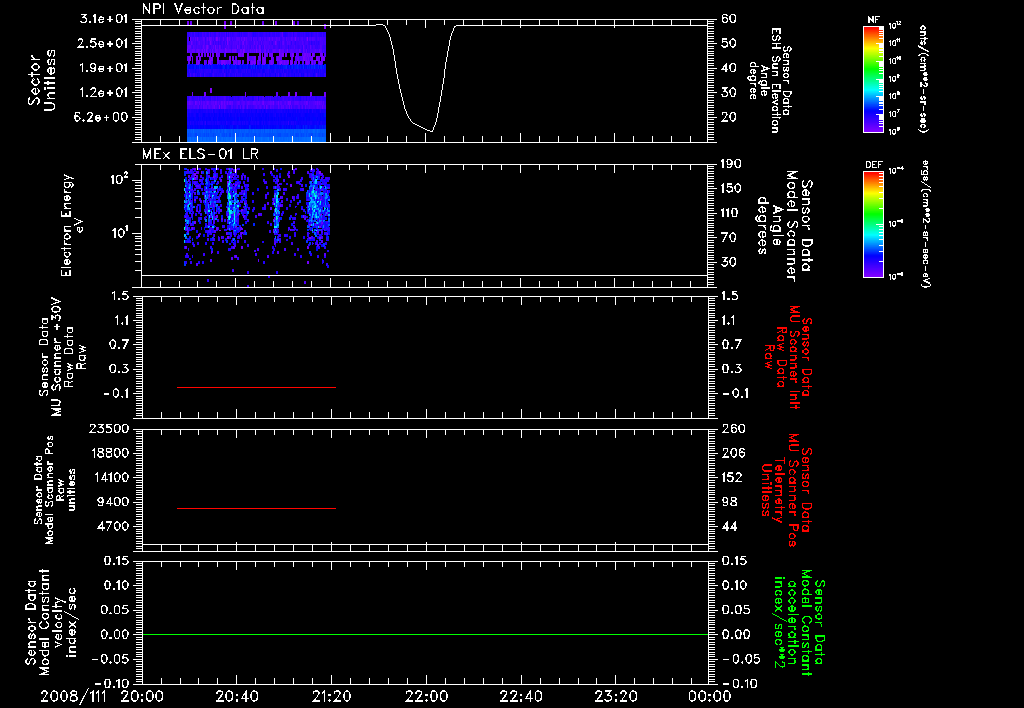
Task: Select the DEF rainbow color bar
Action: tap(873, 224)
